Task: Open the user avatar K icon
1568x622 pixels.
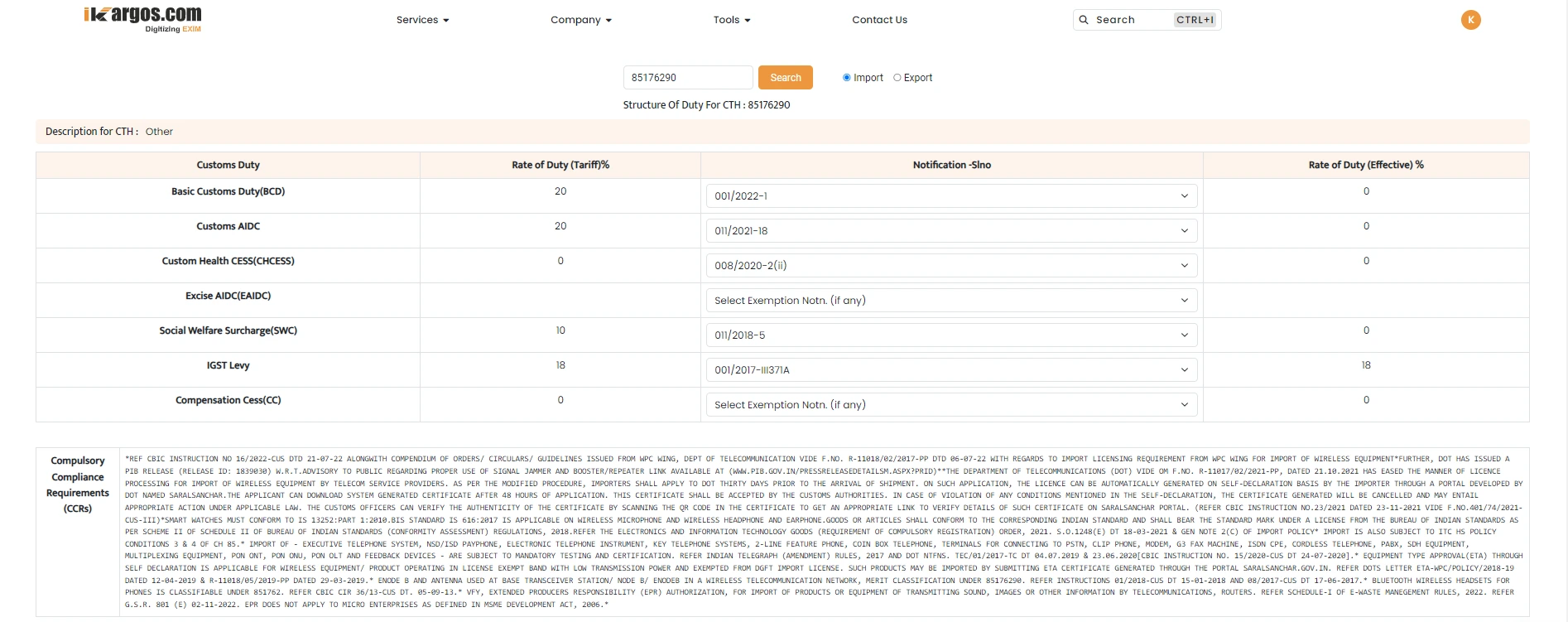Action: [1470, 20]
